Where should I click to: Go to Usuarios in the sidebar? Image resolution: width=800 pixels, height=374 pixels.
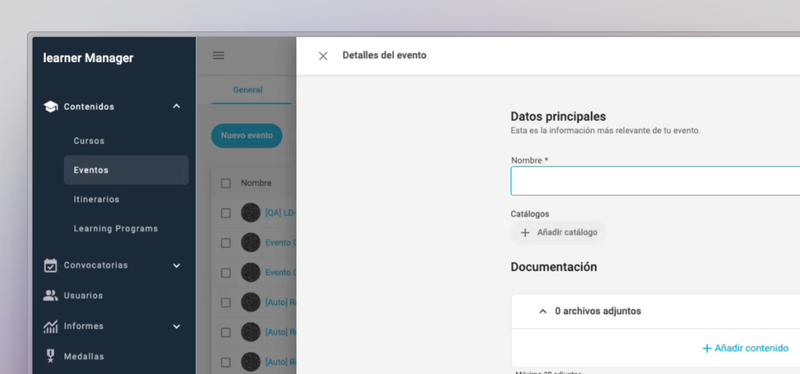click(x=83, y=295)
